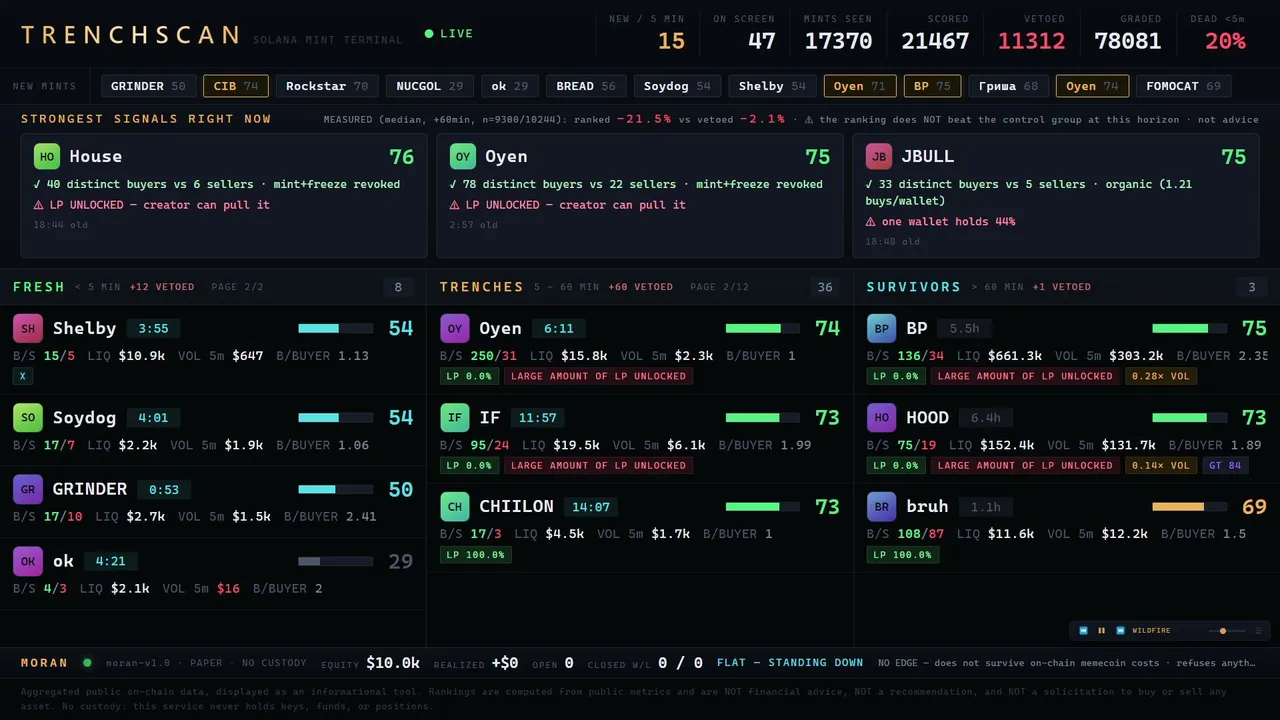This screenshot has width=1280, height=720.
Task: Click the BP token avatar in Survivors
Action: (x=882, y=328)
